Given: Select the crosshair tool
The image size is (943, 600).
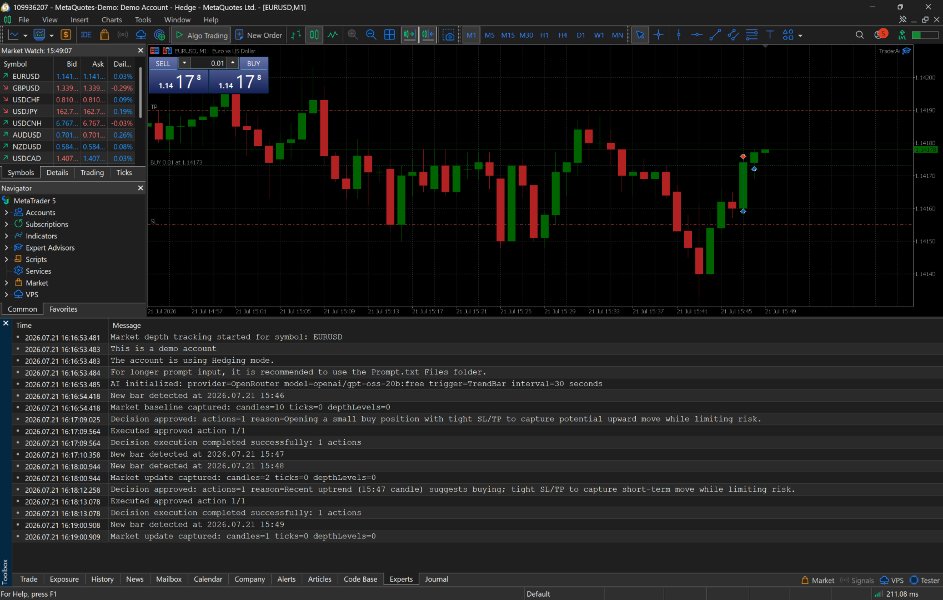Looking at the screenshot, I should pos(659,35).
